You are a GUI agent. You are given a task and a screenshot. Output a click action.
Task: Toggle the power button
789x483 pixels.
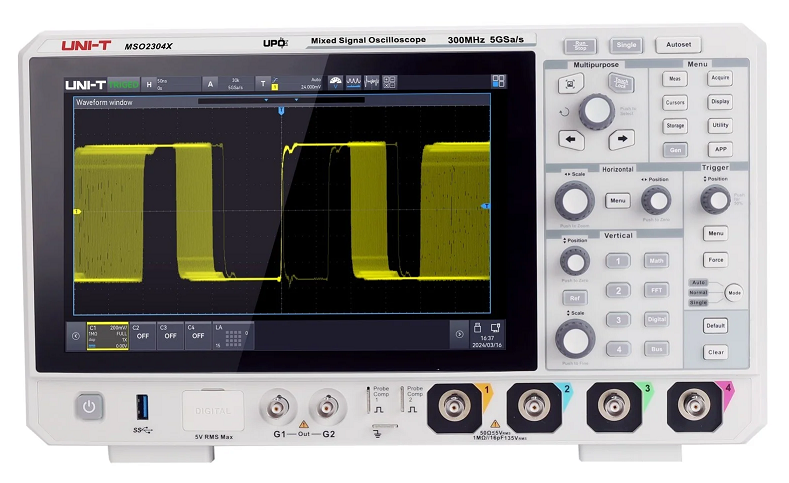[x=90, y=407]
